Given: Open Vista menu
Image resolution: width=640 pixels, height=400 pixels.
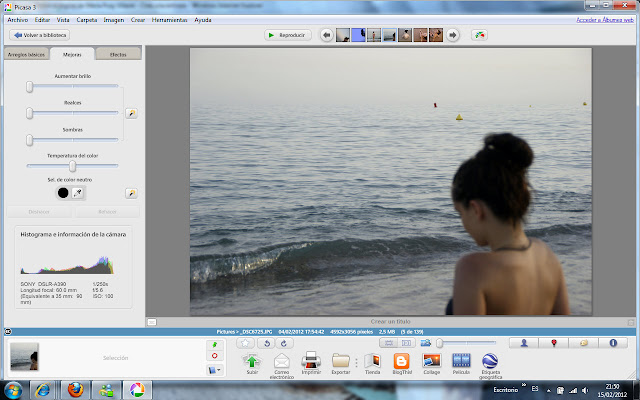Looking at the screenshot, I should pos(63,20).
